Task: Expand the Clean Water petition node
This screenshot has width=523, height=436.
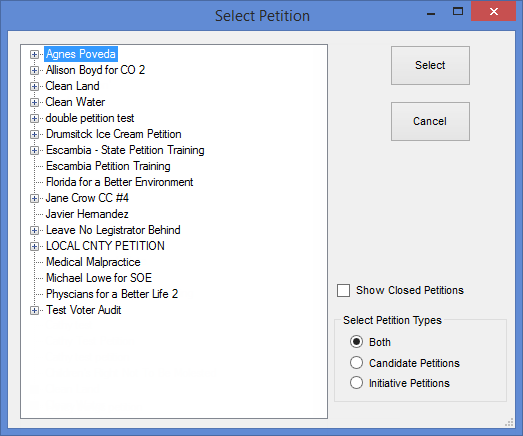Action: (x=34, y=102)
